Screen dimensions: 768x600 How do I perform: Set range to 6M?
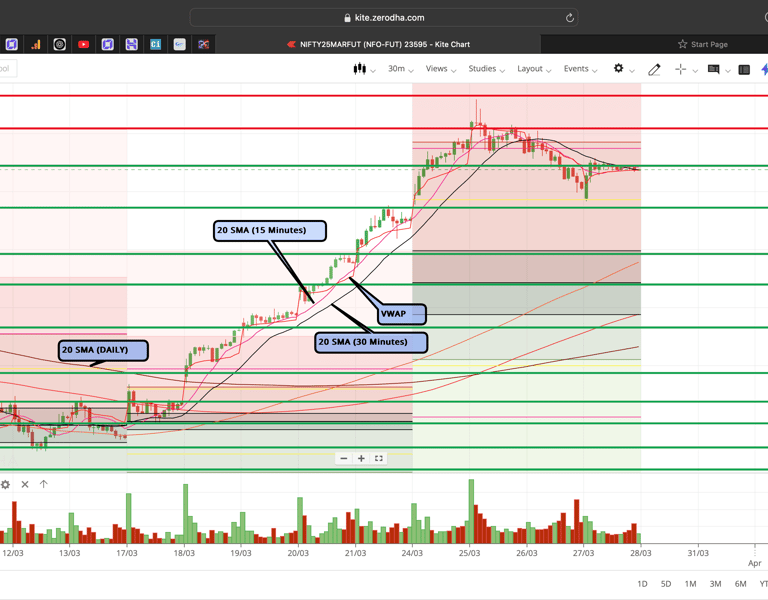coord(741,584)
